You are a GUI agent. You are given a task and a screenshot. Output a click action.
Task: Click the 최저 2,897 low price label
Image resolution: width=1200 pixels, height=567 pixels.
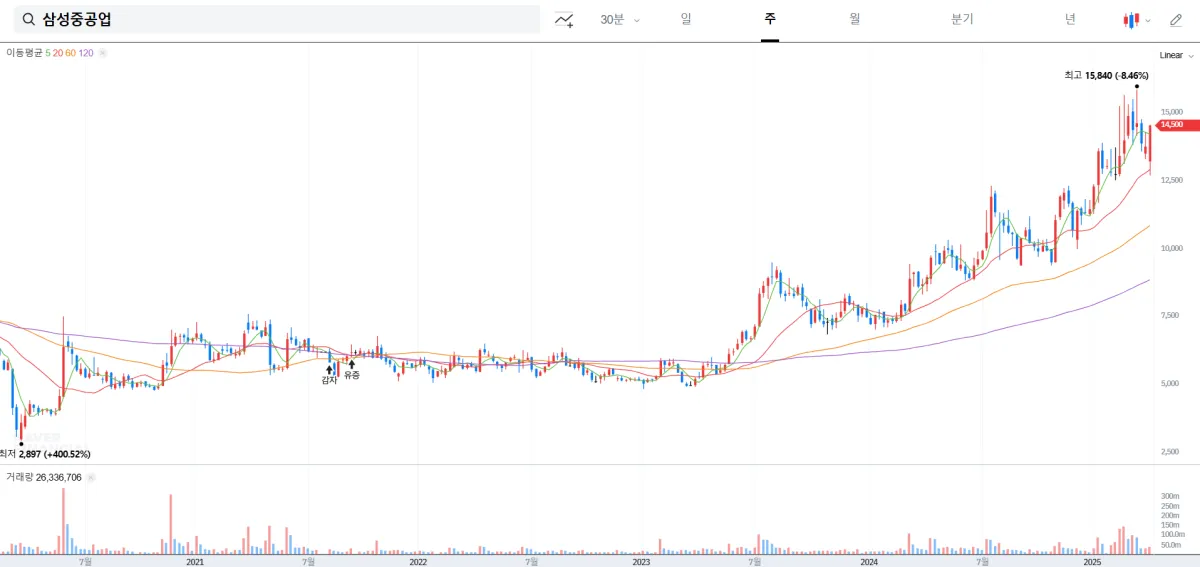[x=46, y=454]
